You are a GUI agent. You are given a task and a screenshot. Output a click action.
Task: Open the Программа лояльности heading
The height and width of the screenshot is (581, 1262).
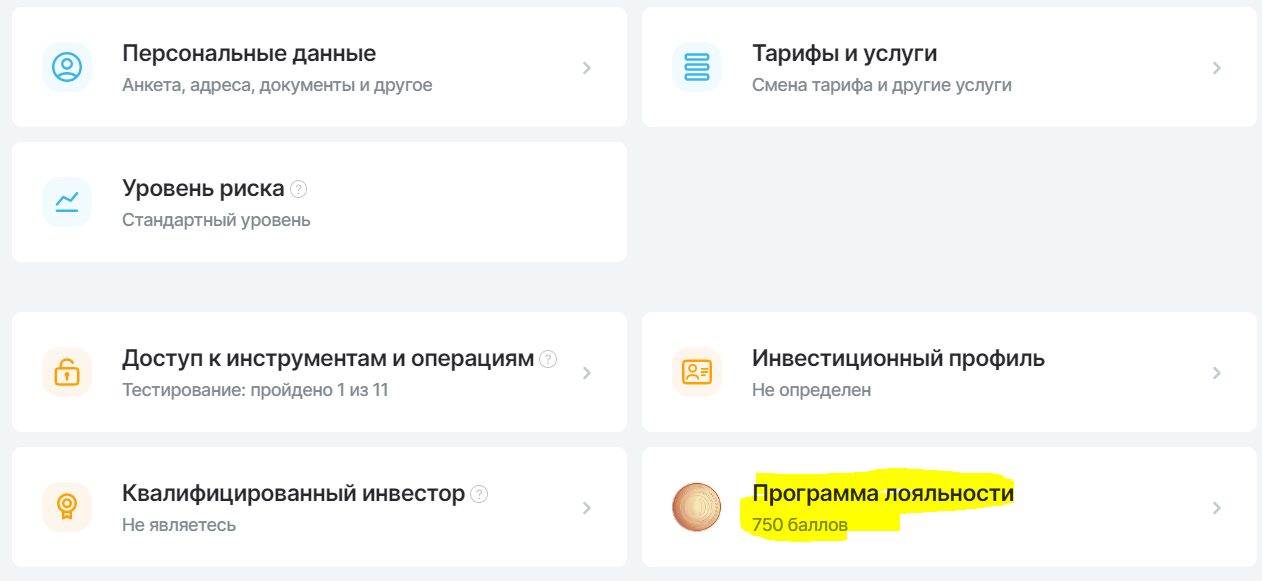tap(883, 493)
